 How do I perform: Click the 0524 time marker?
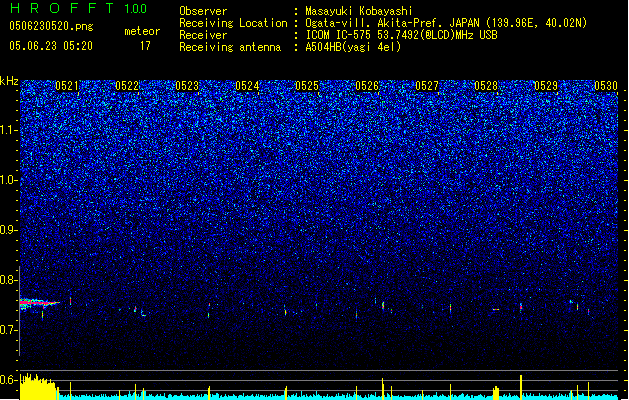pos(247,86)
